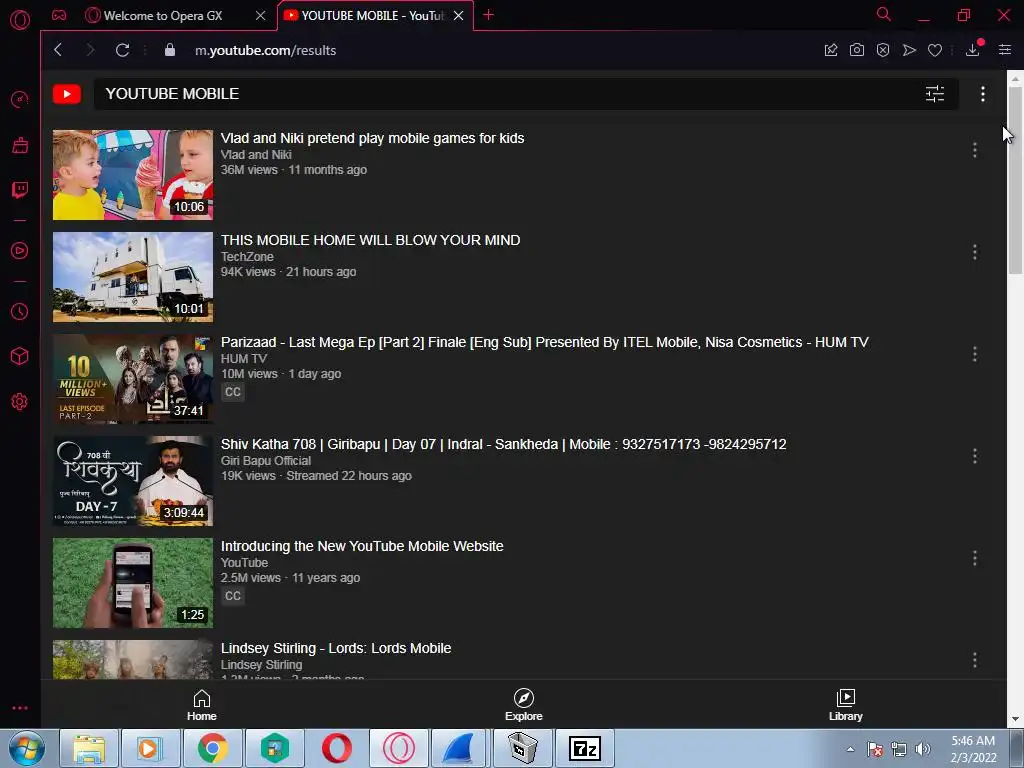Open a new tab with plus button
This screenshot has width=1024, height=768.
pos(488,14)
